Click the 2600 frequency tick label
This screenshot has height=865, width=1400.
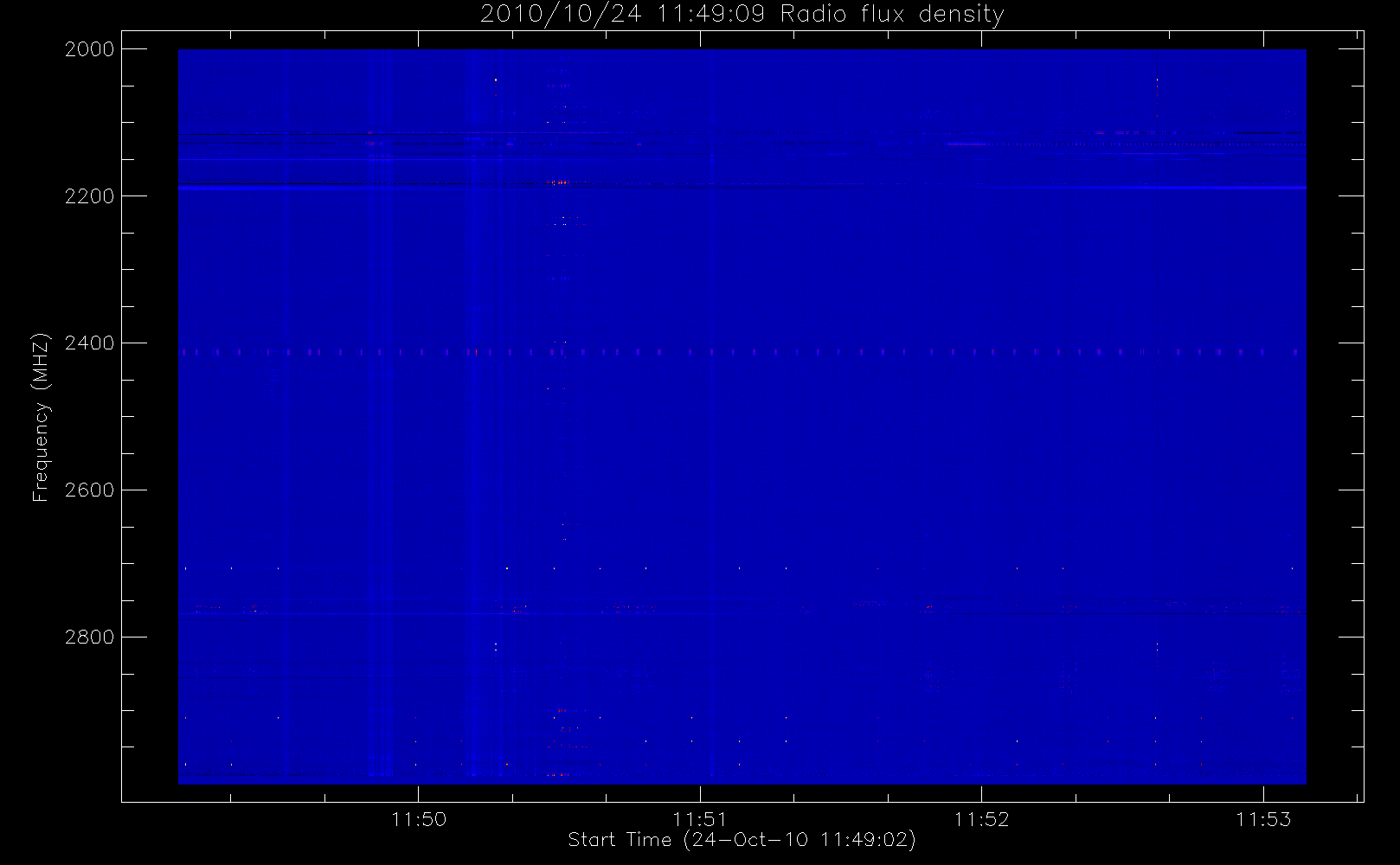90,490
